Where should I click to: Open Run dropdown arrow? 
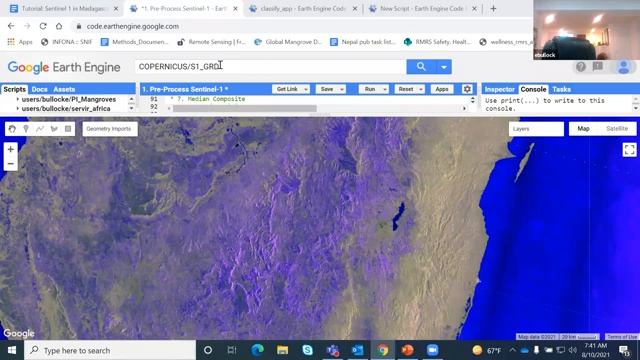pyautogui.click(x=384, y=89)
